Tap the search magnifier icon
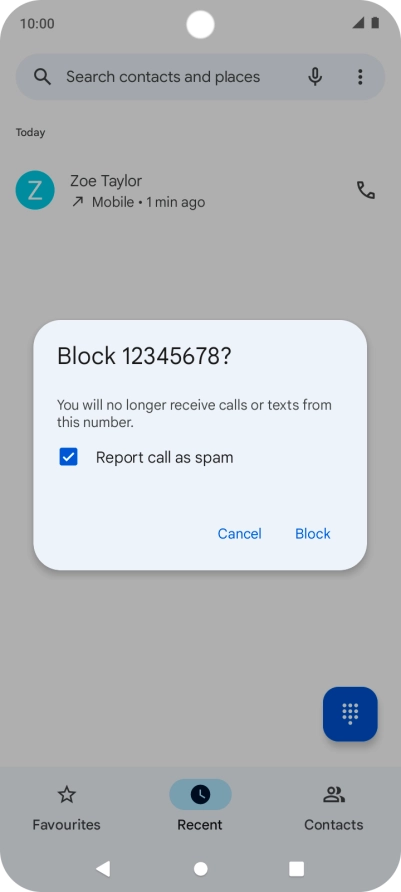Image resolution: width=401 pixels, height=892 pixels. coord(42,77)
